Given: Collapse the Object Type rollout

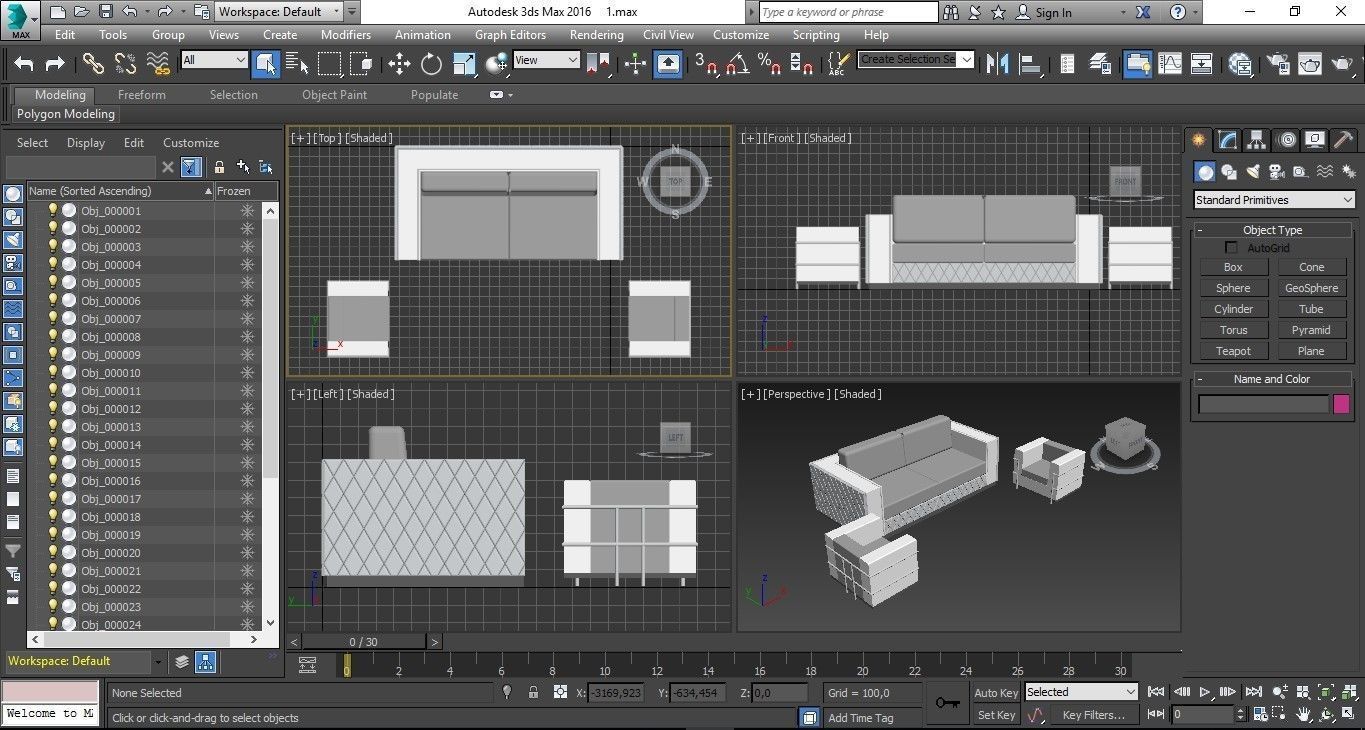Looking at the screenshot, I should tap(1272, 230).
